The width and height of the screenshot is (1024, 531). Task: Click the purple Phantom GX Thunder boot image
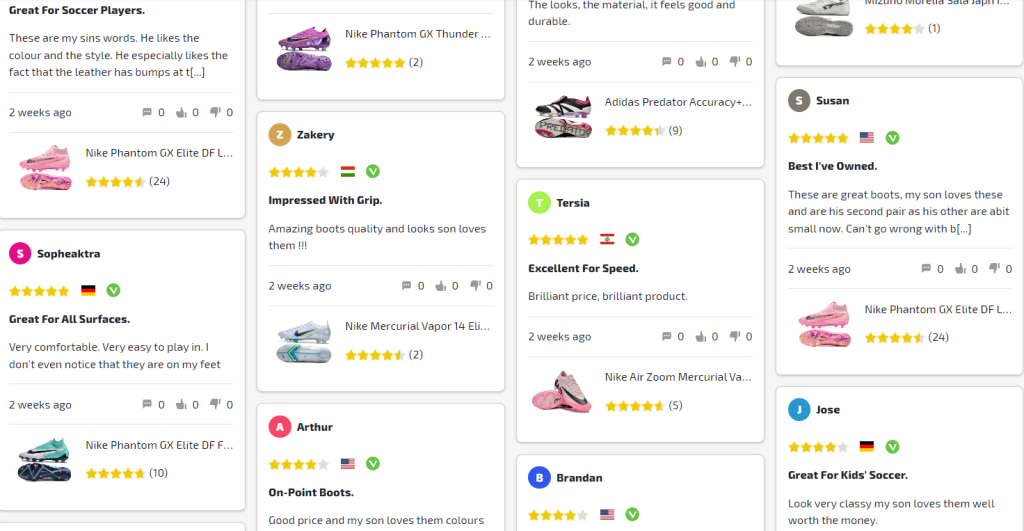point(304,48)
